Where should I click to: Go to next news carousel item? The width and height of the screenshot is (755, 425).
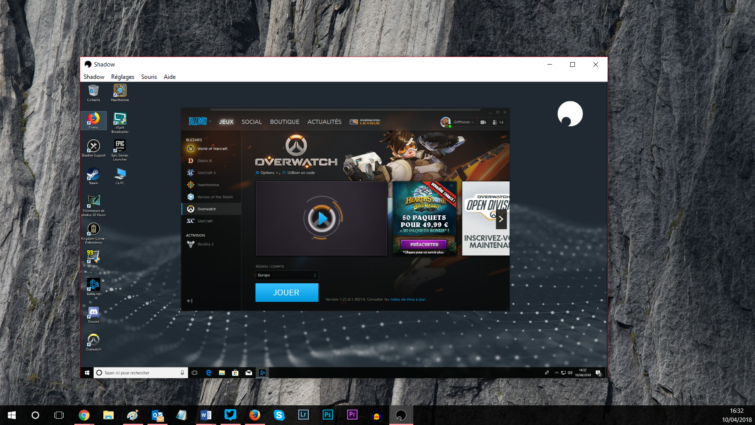501,219
